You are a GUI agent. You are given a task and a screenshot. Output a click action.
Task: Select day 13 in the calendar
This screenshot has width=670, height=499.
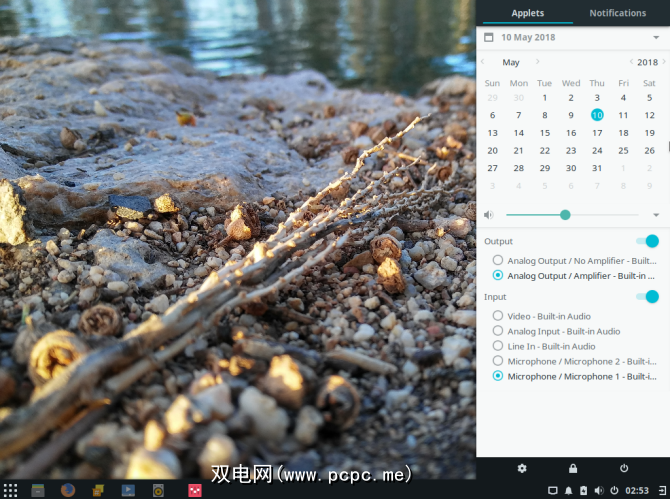[x=492, y=133]
